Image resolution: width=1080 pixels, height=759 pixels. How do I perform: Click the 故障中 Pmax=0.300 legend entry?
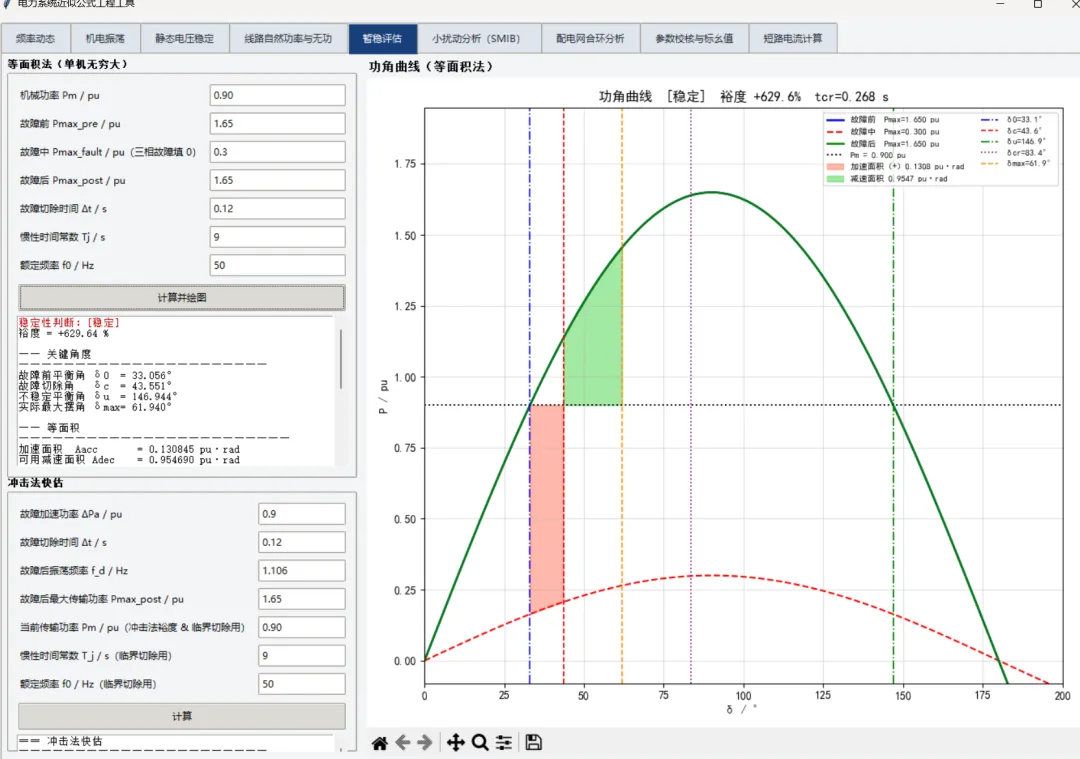883,132
